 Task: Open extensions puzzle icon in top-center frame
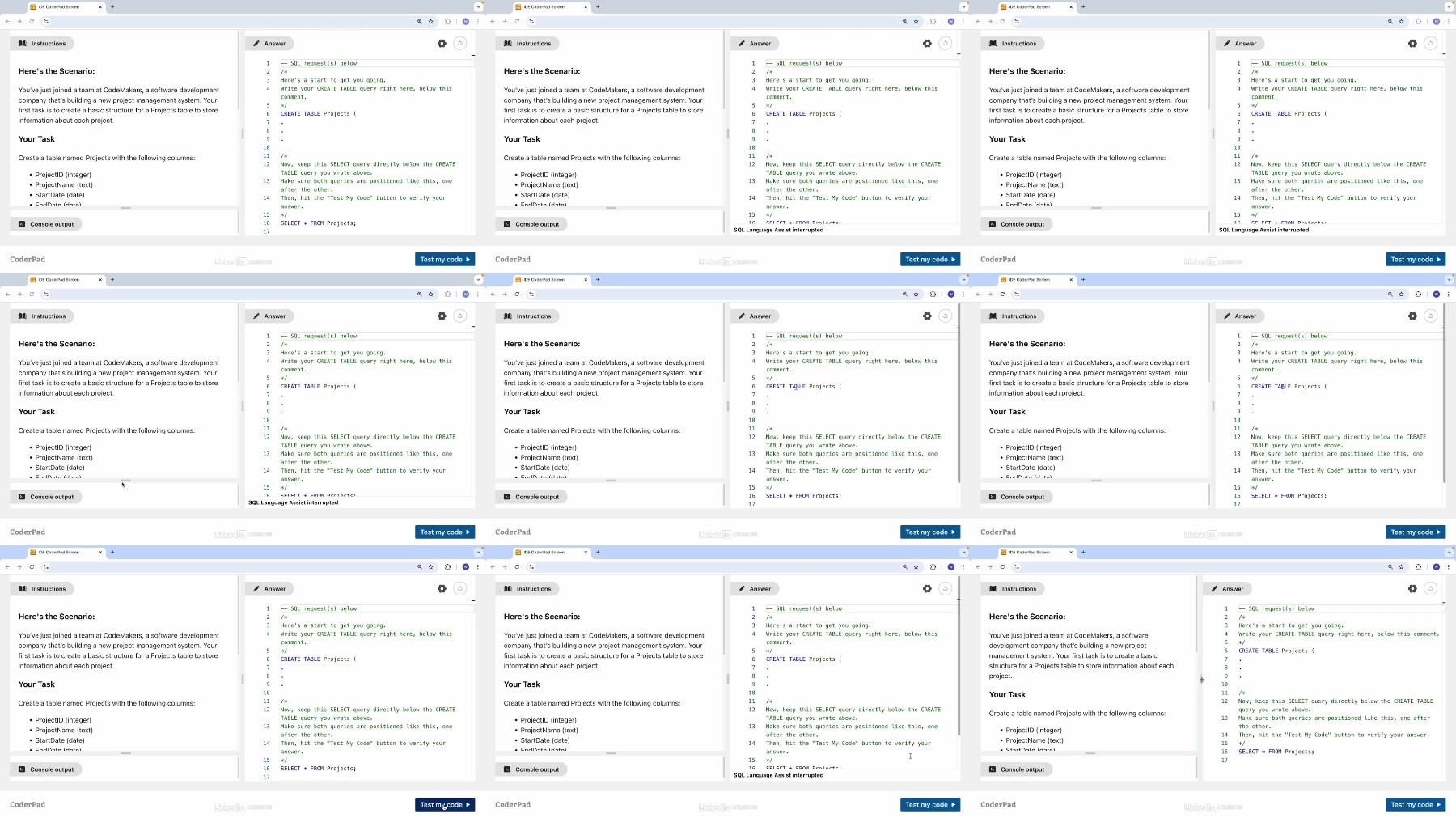coord(933,22)
